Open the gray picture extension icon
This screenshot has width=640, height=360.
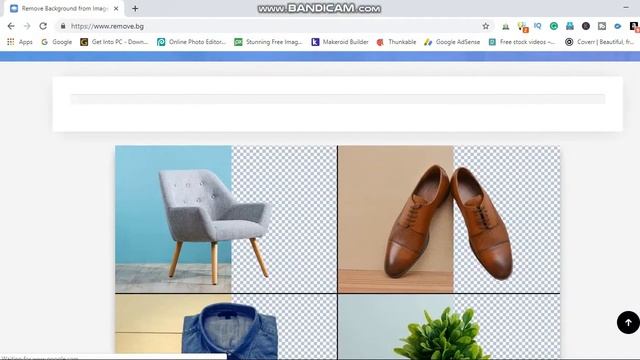pyautogui.click(x=602, y=26)
